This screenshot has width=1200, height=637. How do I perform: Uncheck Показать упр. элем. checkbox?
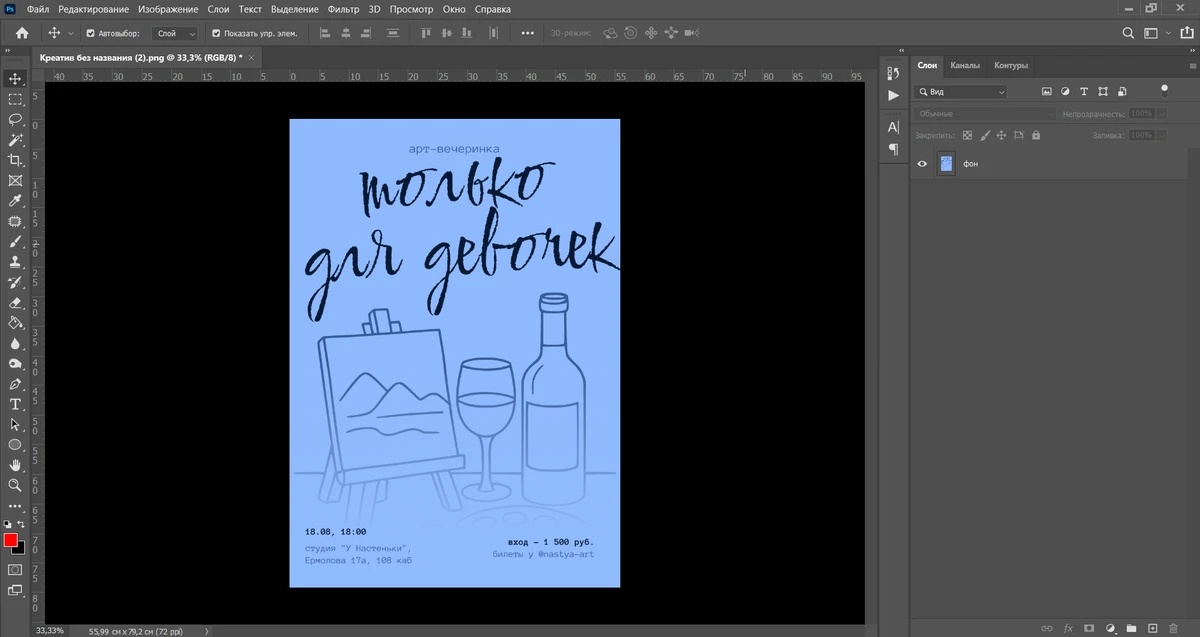tap(216, 33)
